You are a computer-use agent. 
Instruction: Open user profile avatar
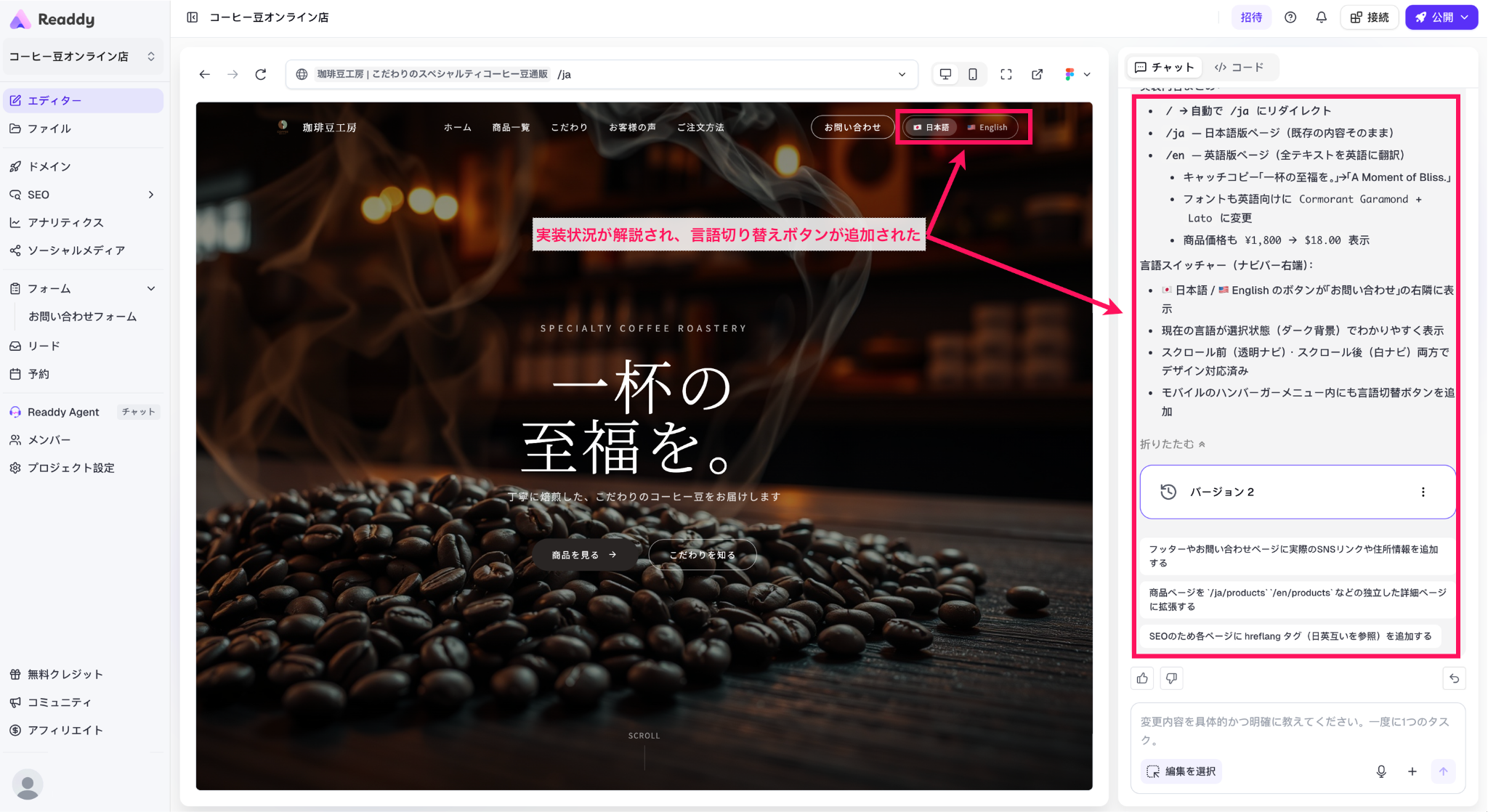pyautogui.click(x=28, y=784)
